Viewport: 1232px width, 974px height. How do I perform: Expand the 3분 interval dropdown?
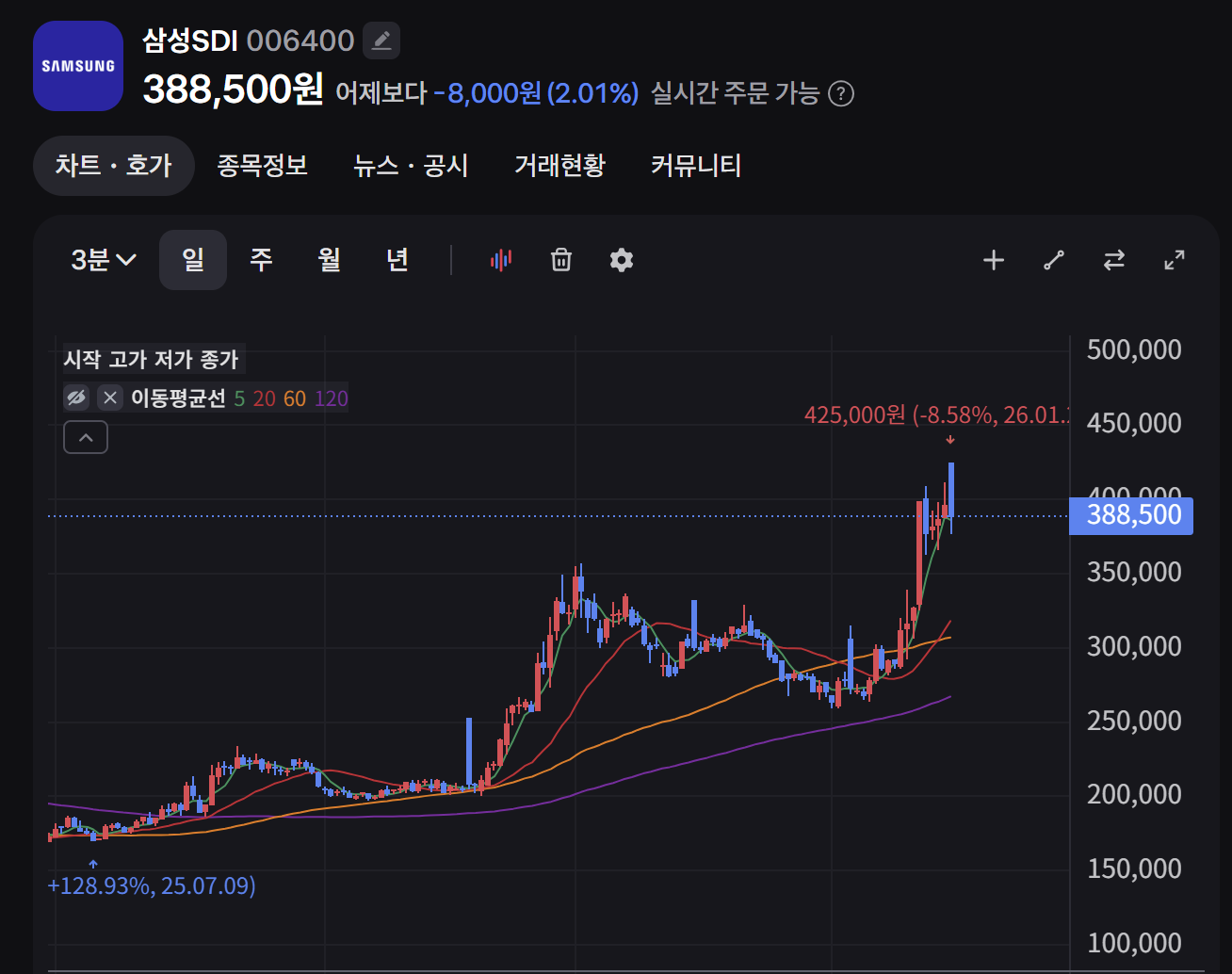click(104, 260)
